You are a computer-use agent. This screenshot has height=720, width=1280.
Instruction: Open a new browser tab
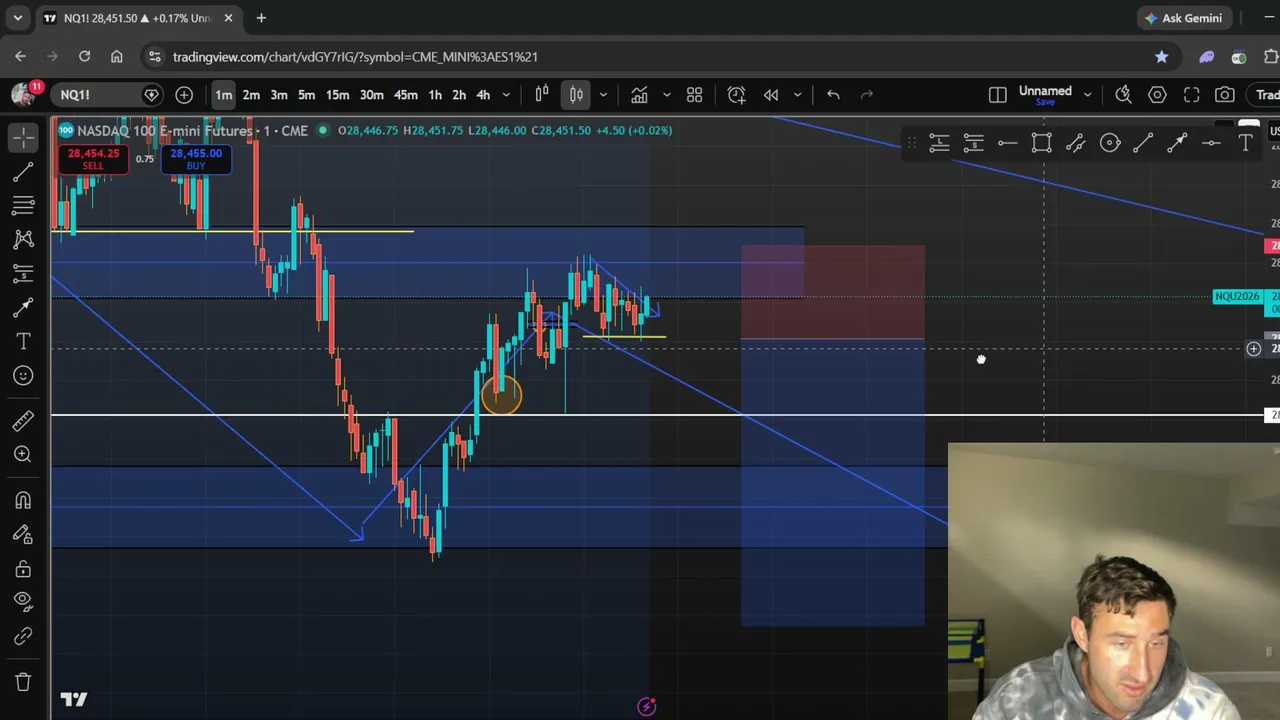(x=261, y=18)
